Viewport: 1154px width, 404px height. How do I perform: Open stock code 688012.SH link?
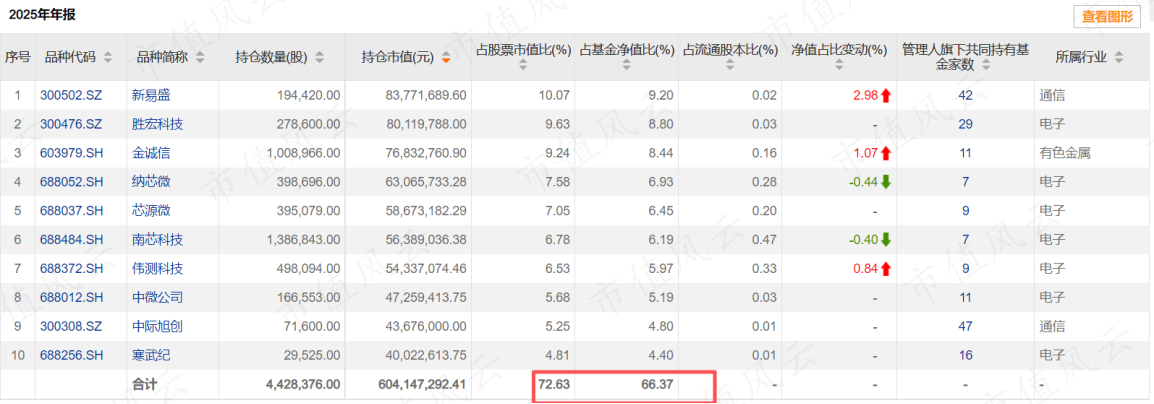69,297
